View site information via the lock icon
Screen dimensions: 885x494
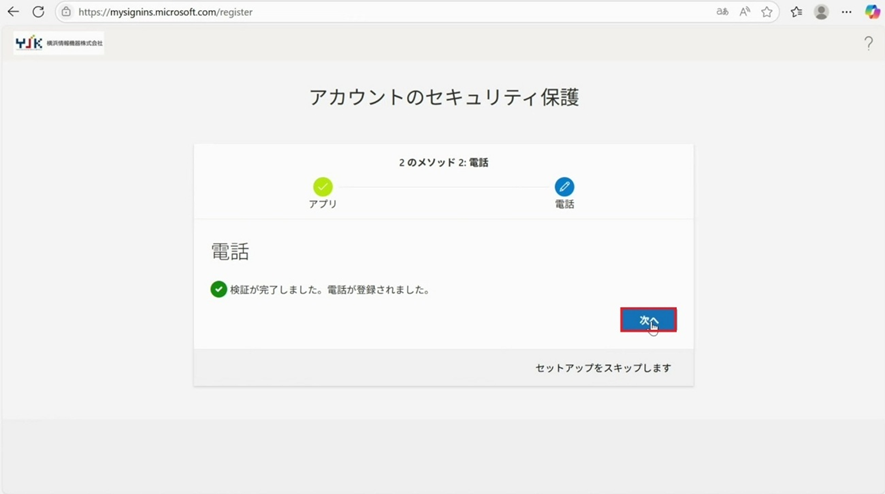click(x=66, y=12)
